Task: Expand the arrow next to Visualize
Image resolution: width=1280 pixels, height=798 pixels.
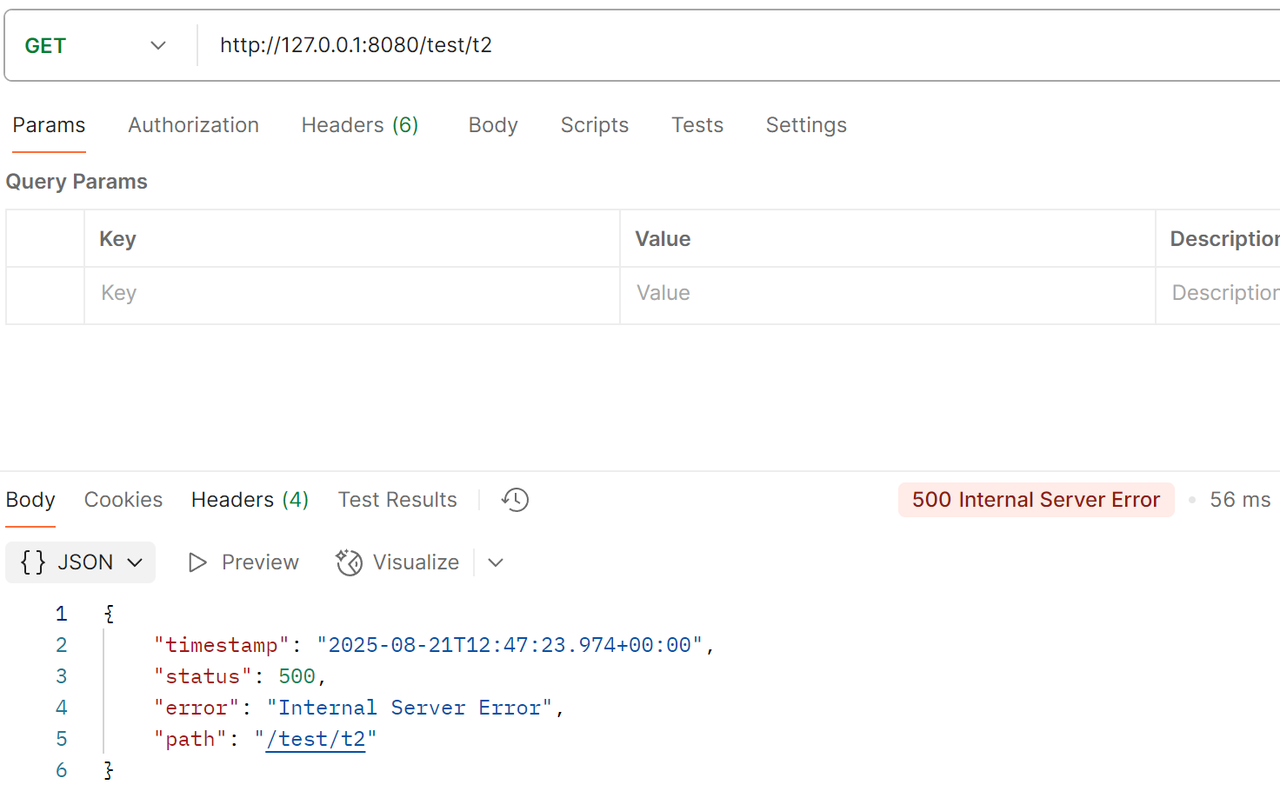Action: [x=495, y=563]
